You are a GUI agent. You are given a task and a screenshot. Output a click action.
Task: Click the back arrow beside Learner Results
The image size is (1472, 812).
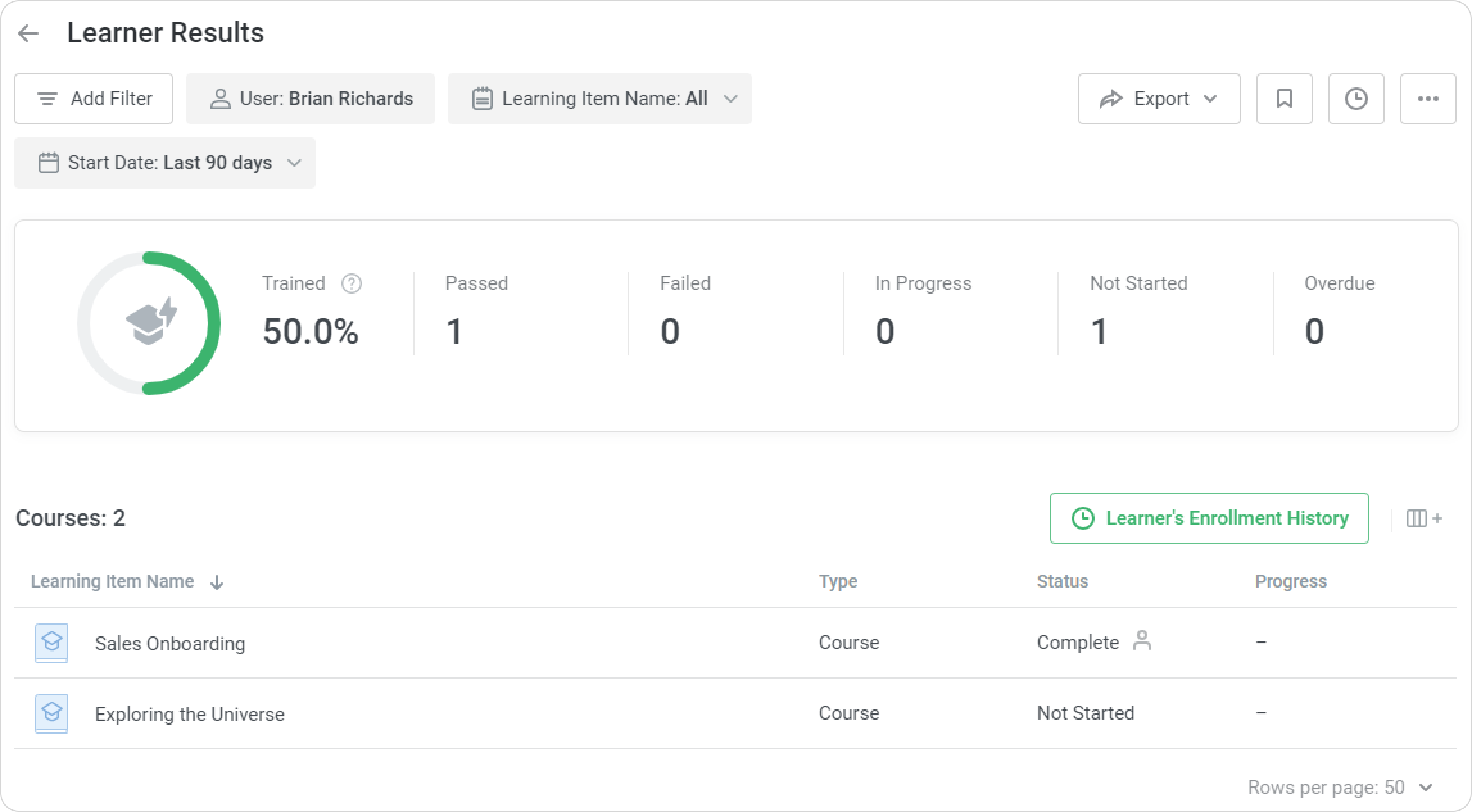28,33
